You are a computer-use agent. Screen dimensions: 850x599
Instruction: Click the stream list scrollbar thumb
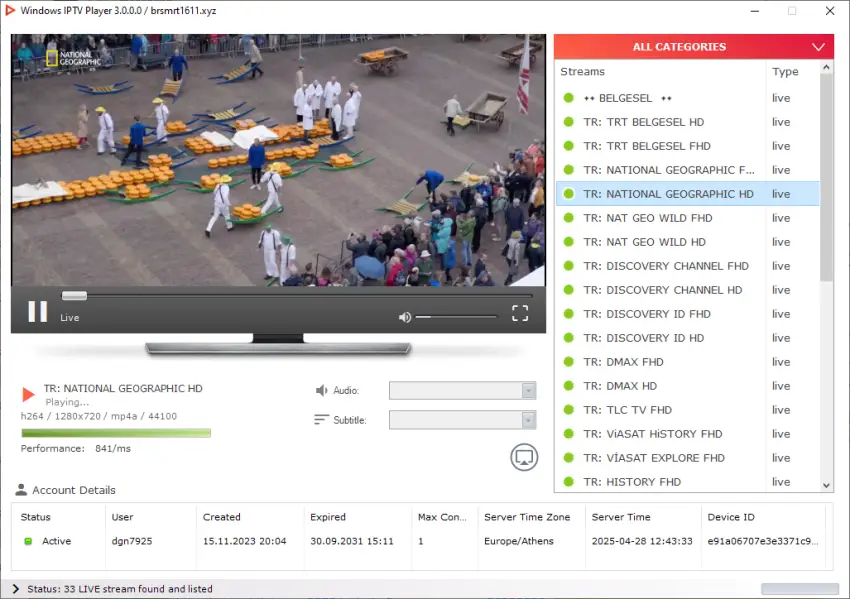point(826,177)
